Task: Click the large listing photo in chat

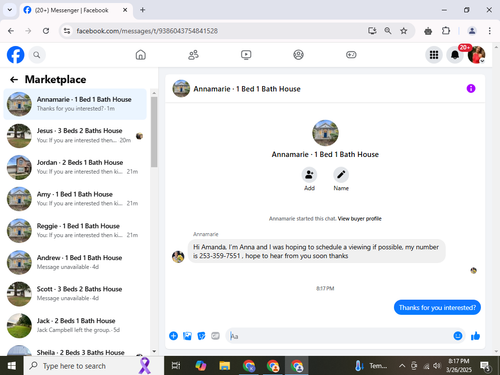Action: [325, 133]
